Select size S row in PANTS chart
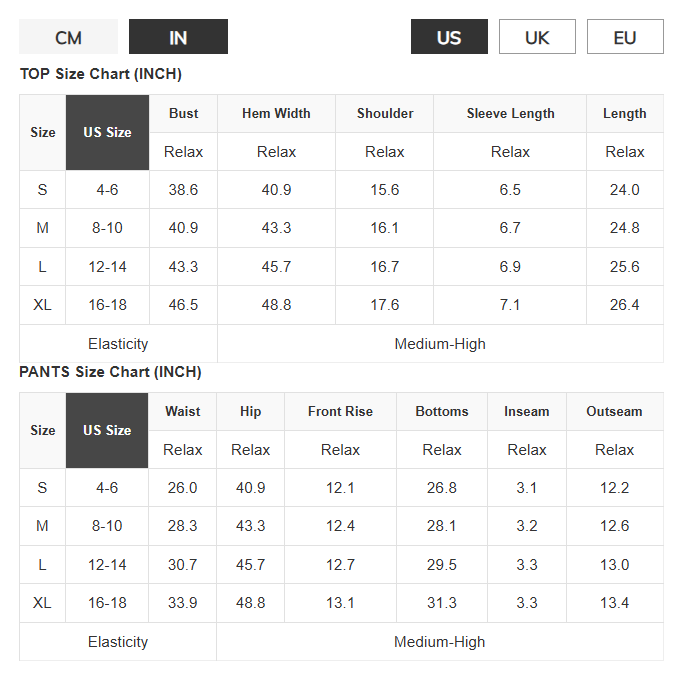 coord(341,488)
